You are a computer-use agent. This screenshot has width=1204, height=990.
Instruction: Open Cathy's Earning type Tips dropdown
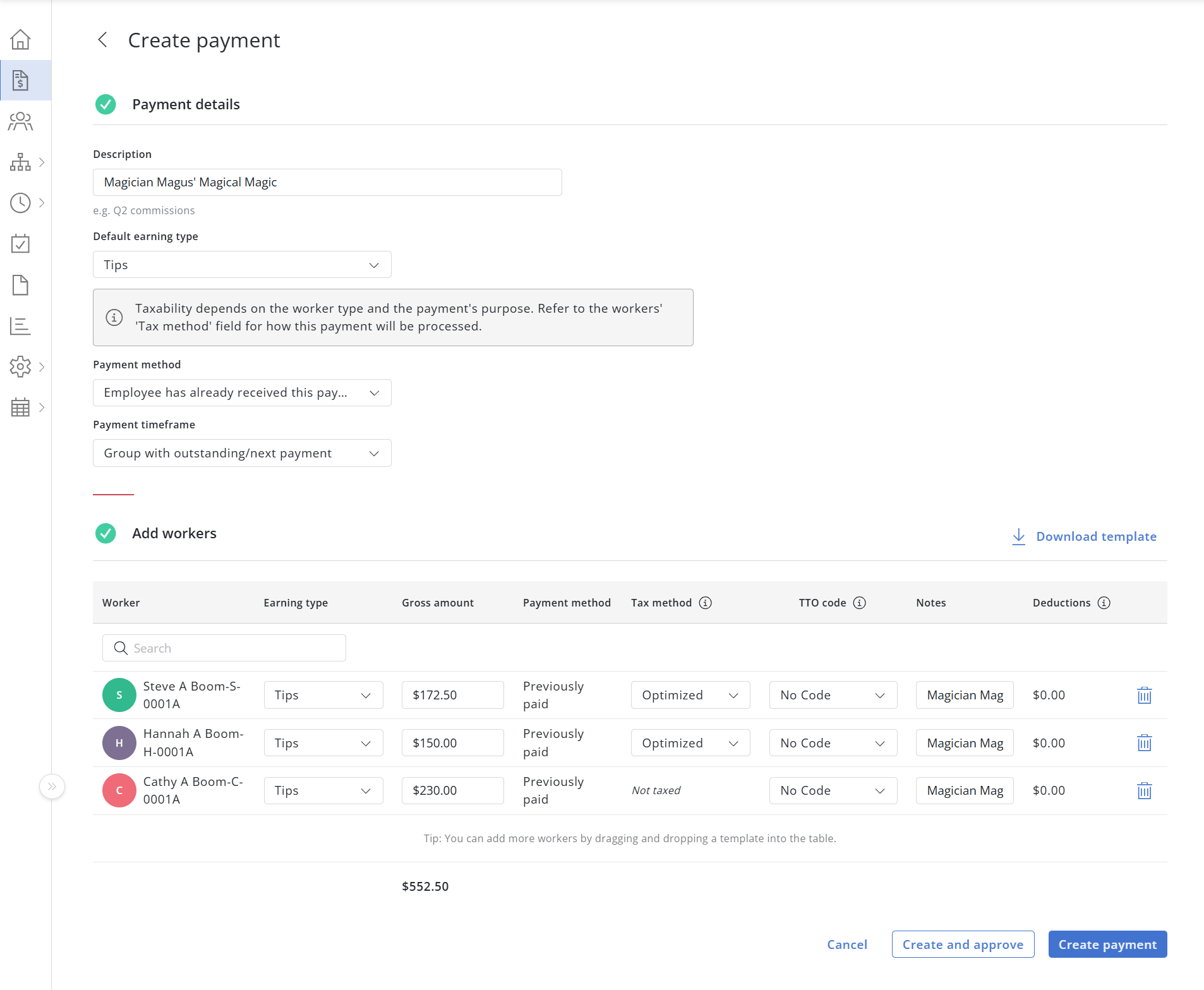[323, 790]
